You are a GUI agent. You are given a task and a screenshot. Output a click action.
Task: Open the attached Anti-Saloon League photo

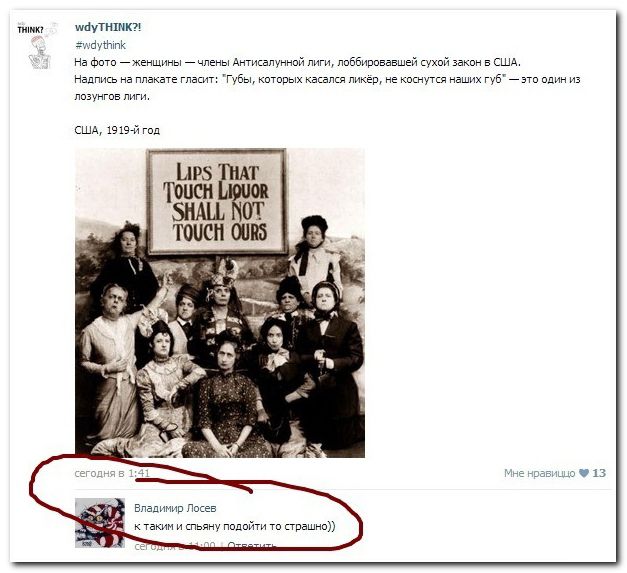(220, 303)
